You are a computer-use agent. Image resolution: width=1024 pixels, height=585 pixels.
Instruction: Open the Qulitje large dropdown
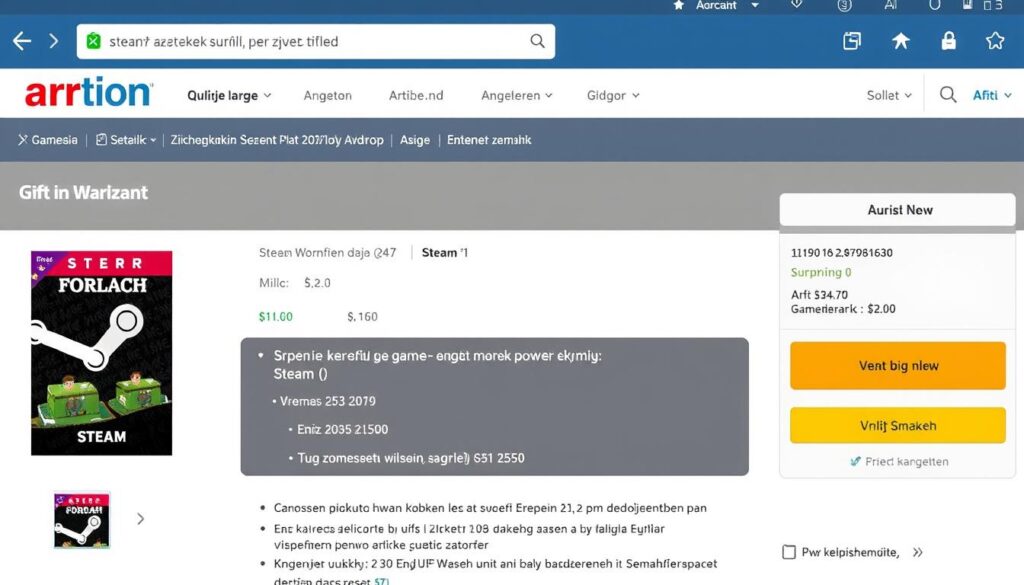click(x=228, y=94)
